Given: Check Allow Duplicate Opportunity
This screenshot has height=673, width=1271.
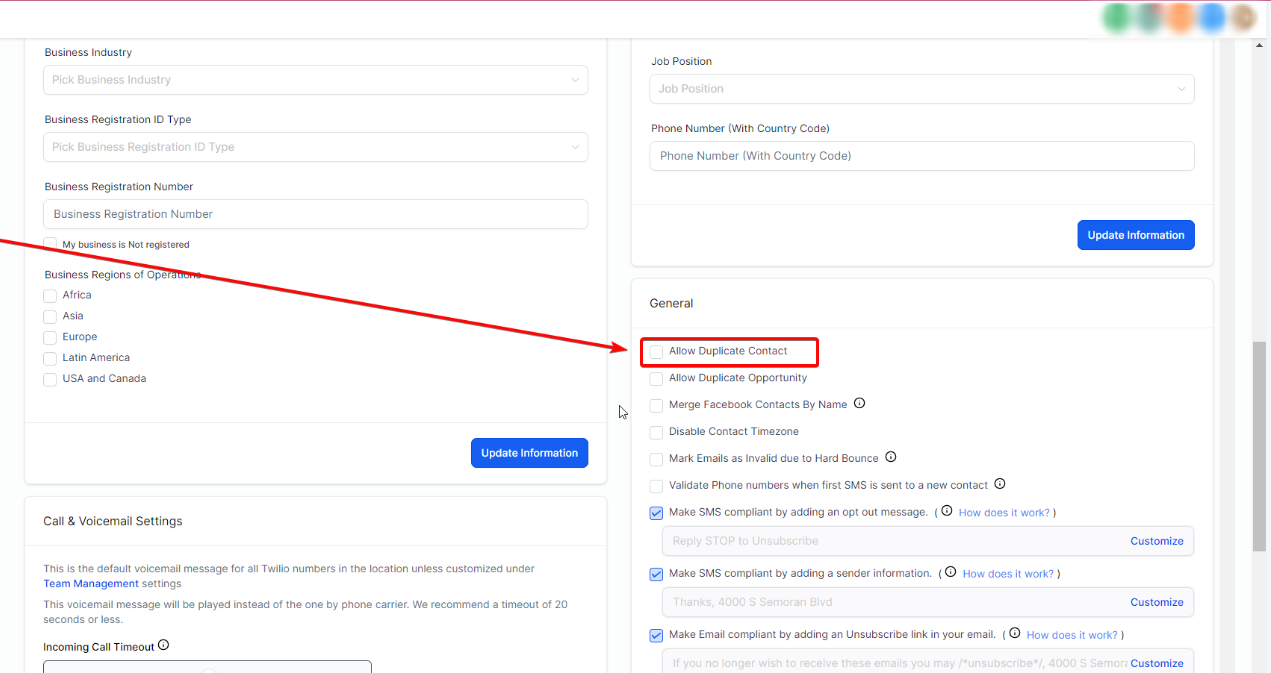Looking at the screenshot, I should (x=656, y=378).
